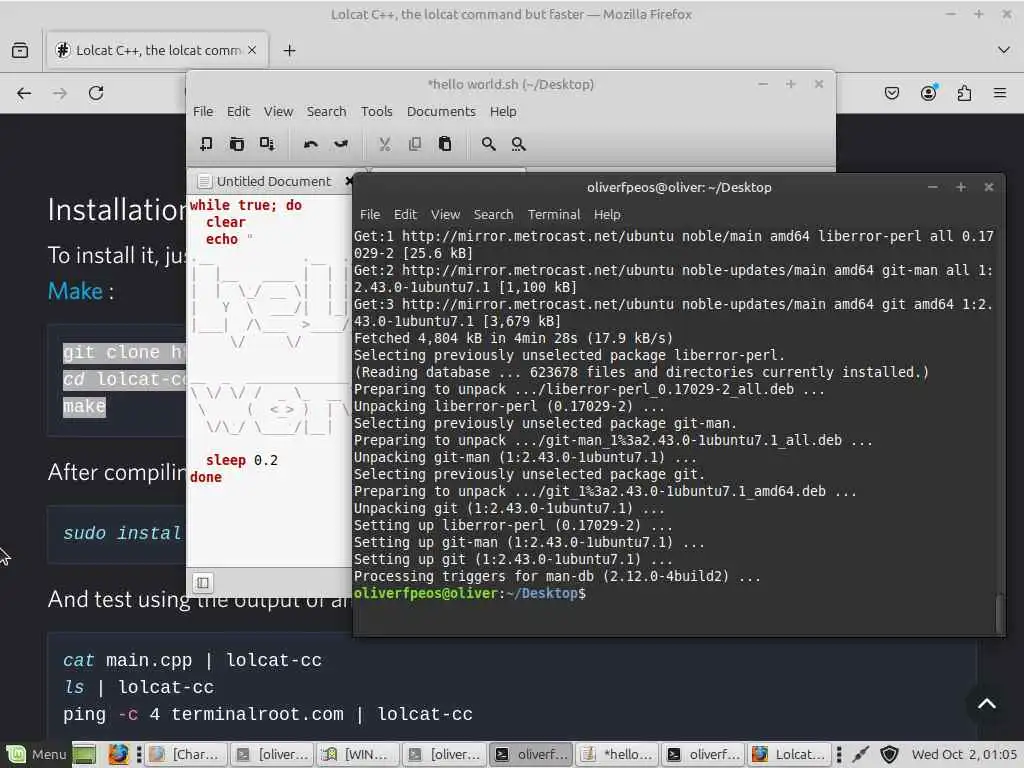Open Firefox recent browsing view icon
Image resolution: width=1024 pixels, height=768 pixels.
point(20,50)
